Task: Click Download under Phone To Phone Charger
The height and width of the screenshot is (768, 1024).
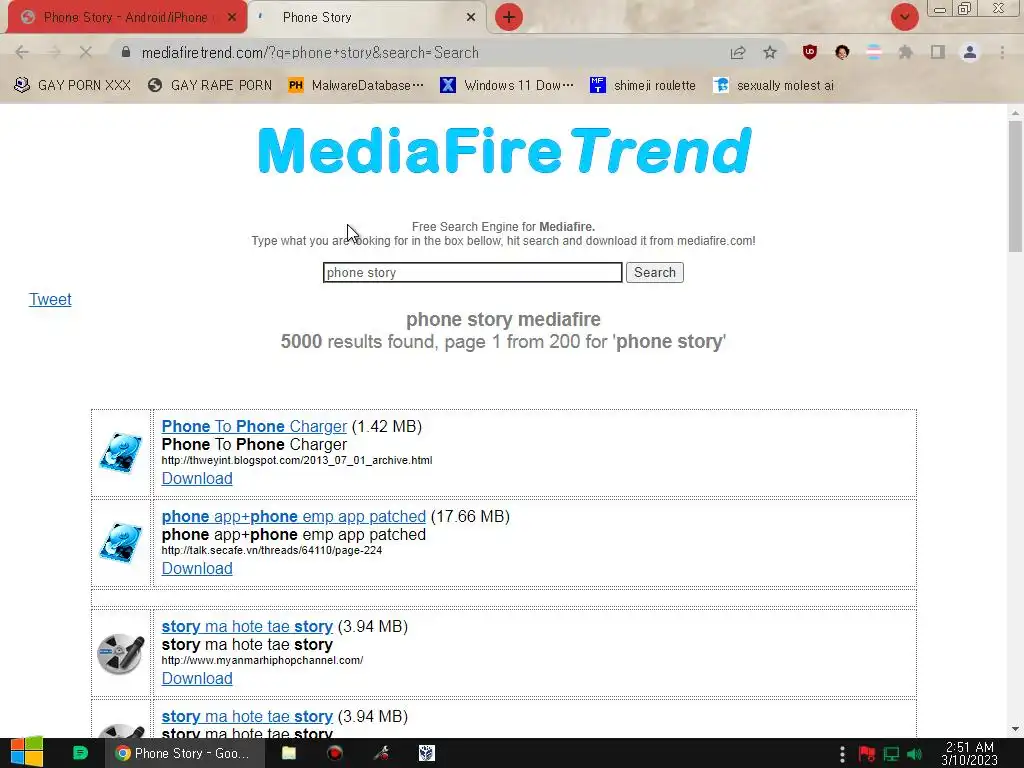Action: [x=197, y=479]
